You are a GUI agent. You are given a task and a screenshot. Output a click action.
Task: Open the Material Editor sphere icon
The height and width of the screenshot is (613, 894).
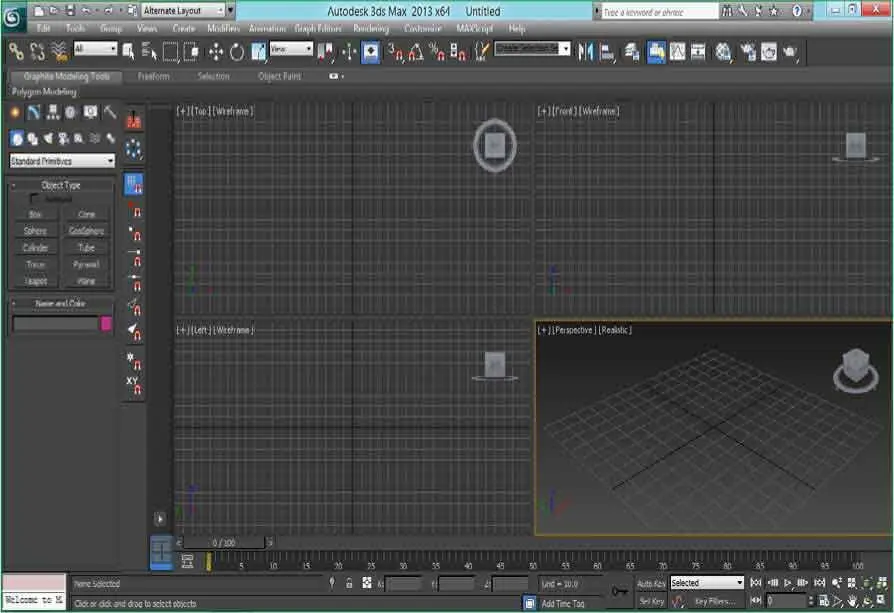point(723,52)
